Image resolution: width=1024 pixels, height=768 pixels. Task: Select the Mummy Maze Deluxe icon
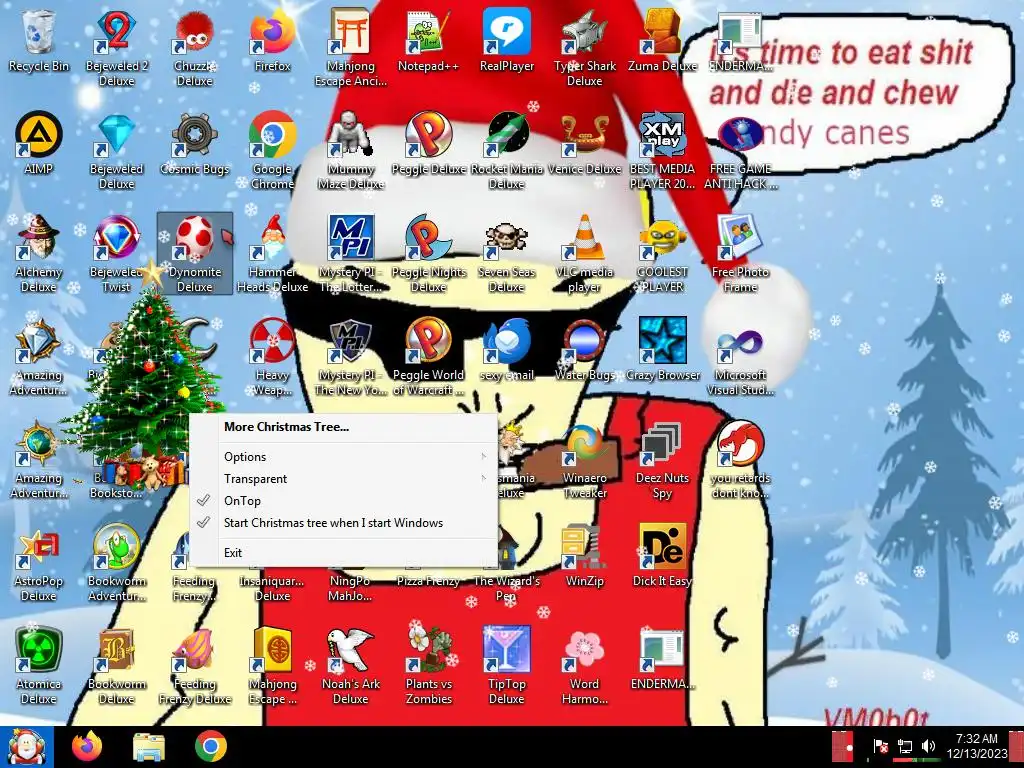(x=351, y=150)
